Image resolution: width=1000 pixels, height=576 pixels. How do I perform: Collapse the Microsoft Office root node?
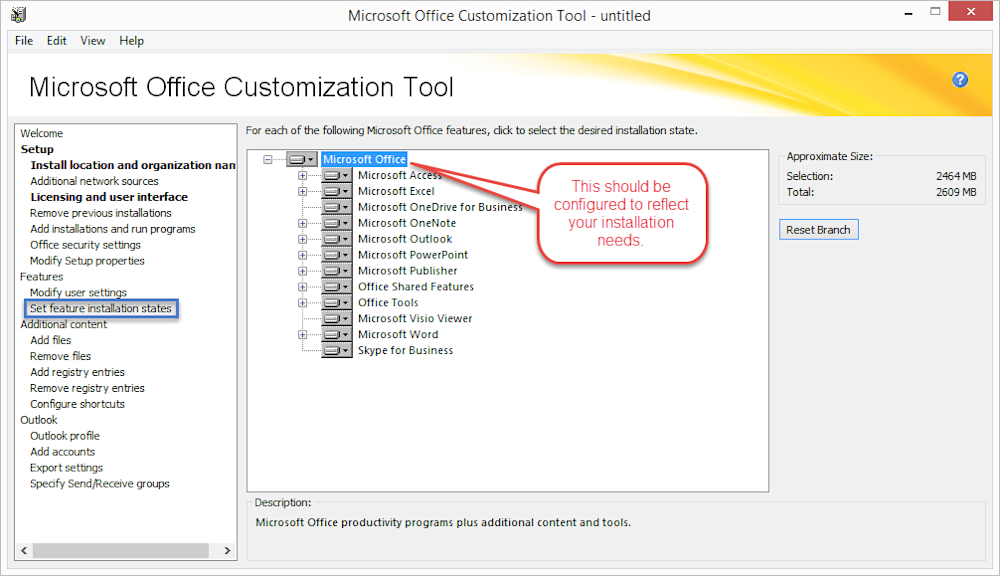(x=268, y=159)
